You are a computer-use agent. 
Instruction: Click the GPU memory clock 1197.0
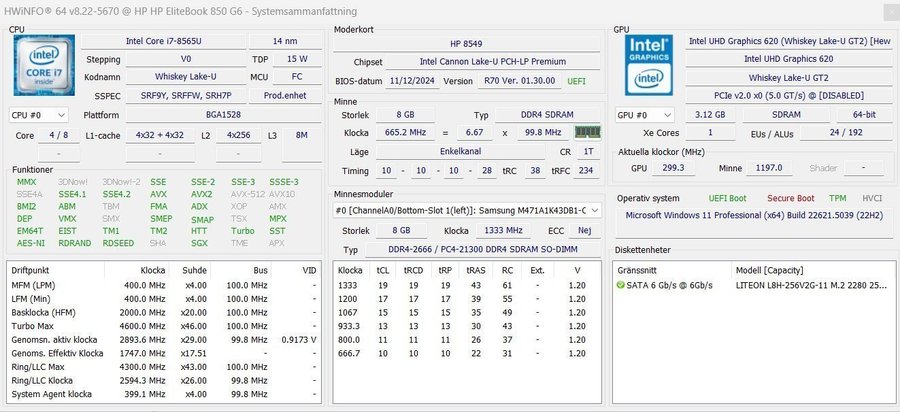pyautogui.click(x=769, y=168)
